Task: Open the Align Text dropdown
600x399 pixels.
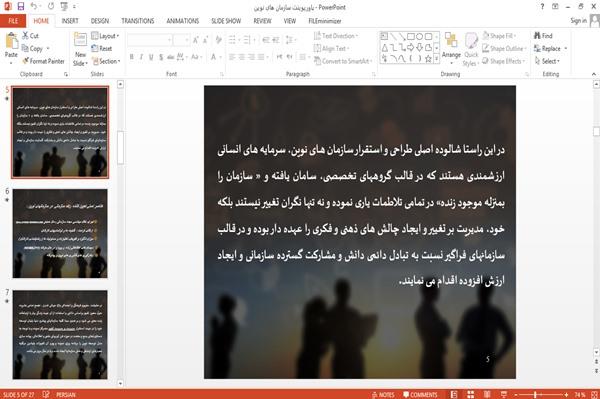Action: tap(331, 49)
